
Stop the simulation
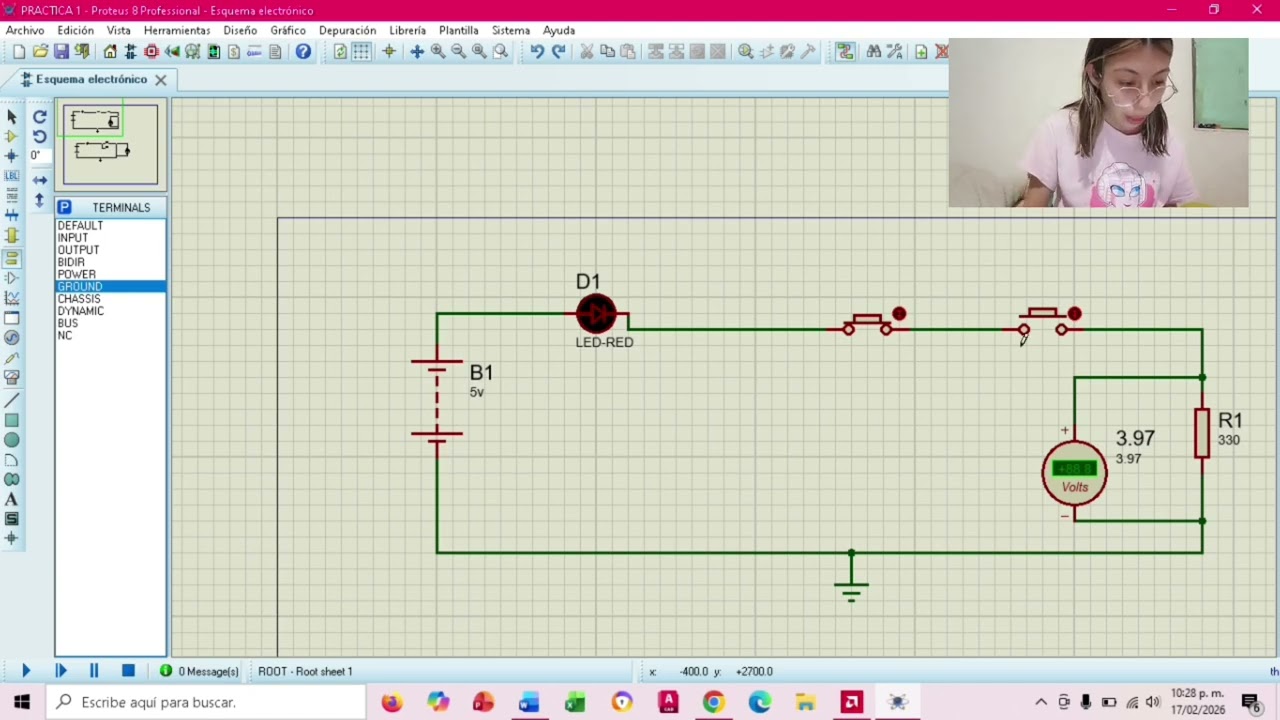(128, 671)
